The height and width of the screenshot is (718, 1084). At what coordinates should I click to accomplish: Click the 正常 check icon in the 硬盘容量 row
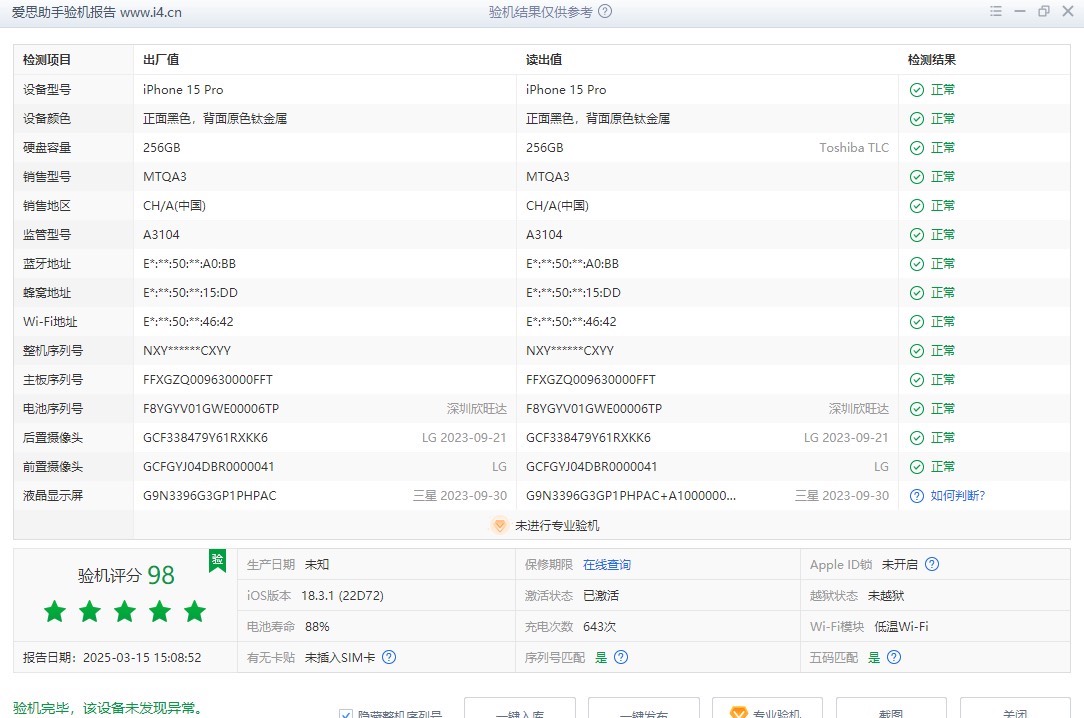click(917, 148)
